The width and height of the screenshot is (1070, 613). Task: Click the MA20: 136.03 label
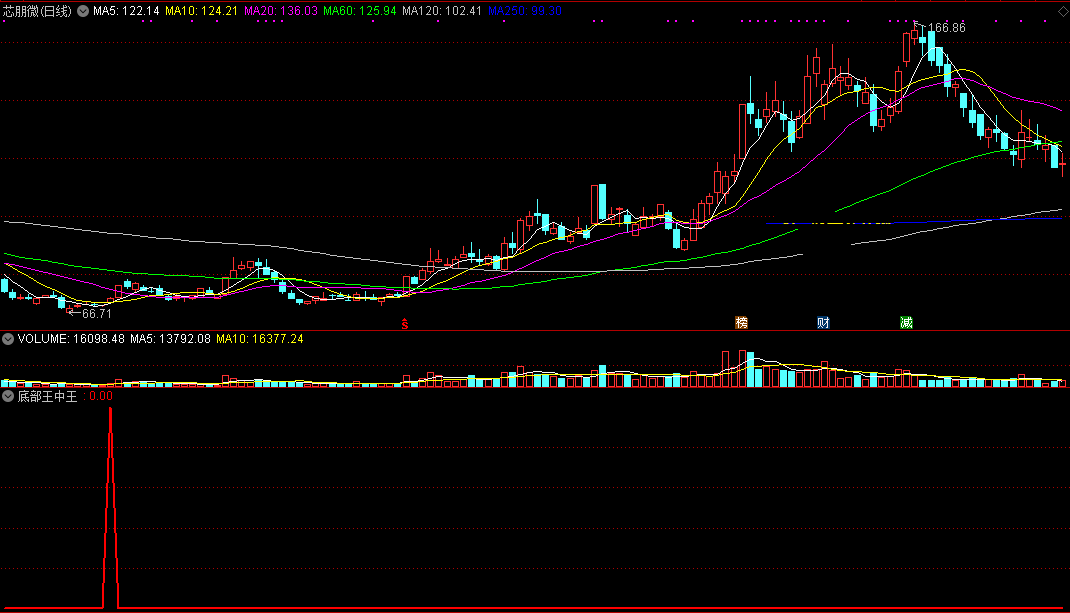pyautogui.click(x=280, y=11)
